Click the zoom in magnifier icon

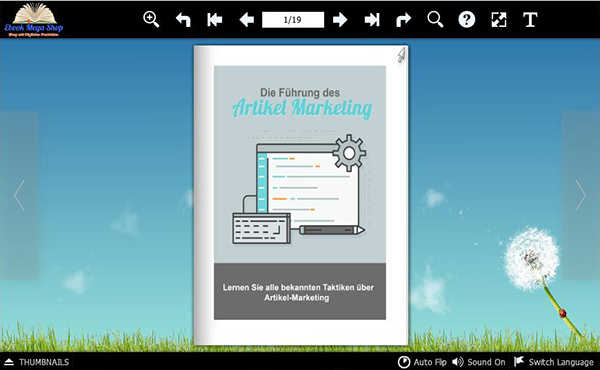[151, 19]
